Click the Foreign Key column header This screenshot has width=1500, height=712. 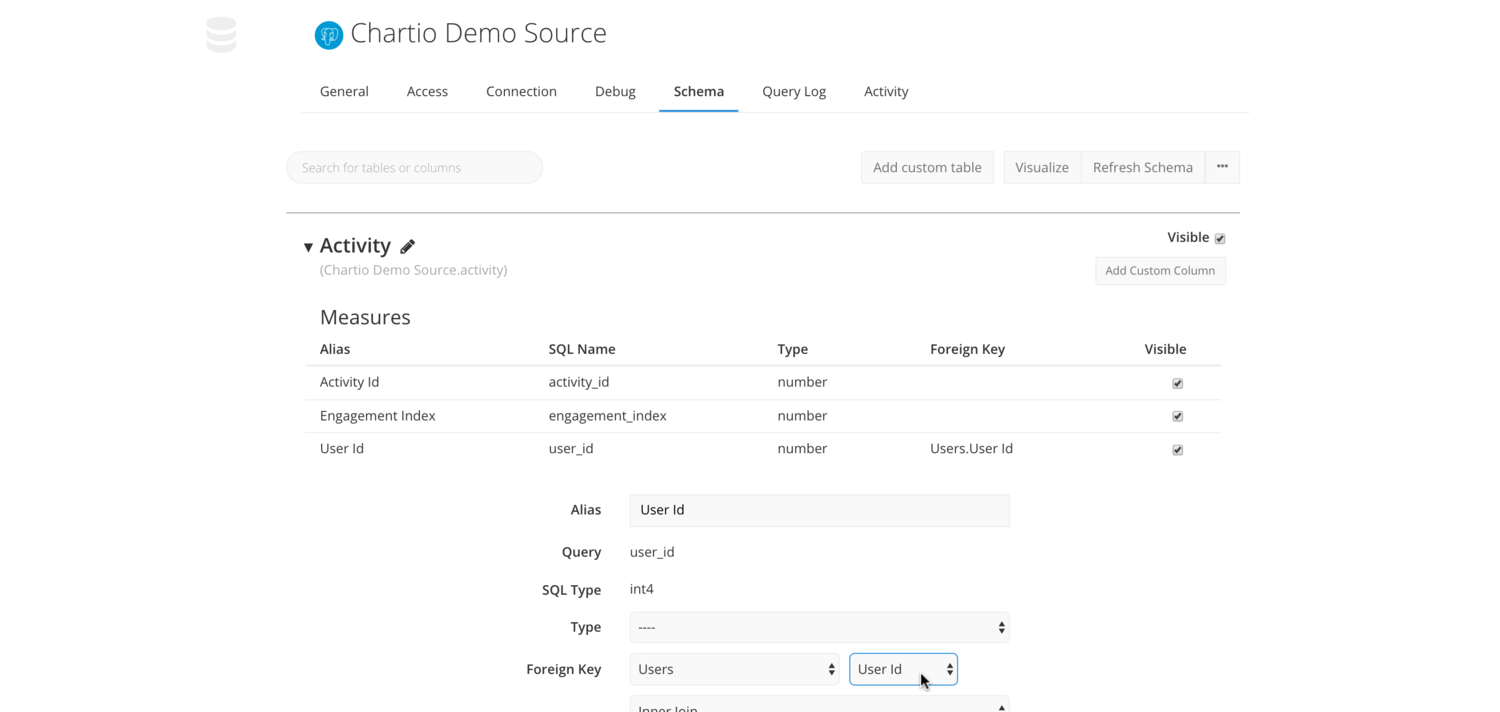pyautogui.click(x=967, y=349)
